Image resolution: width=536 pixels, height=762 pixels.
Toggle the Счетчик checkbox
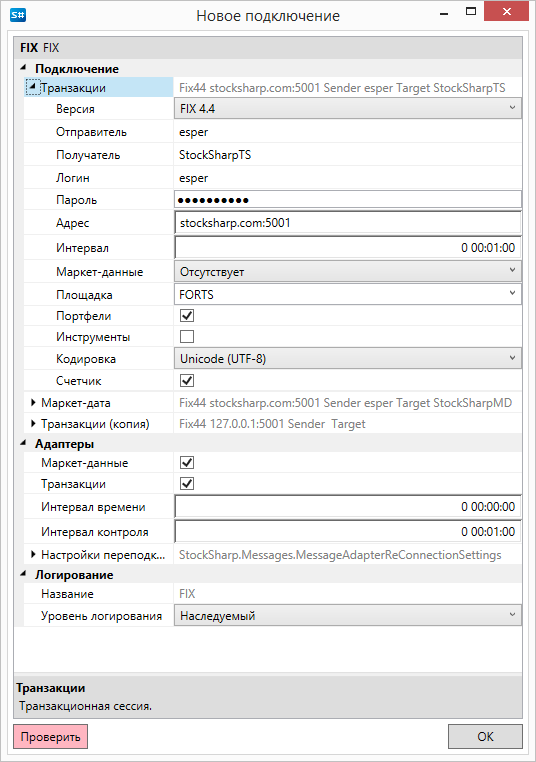pyautogui.click(x=187, y=381)
